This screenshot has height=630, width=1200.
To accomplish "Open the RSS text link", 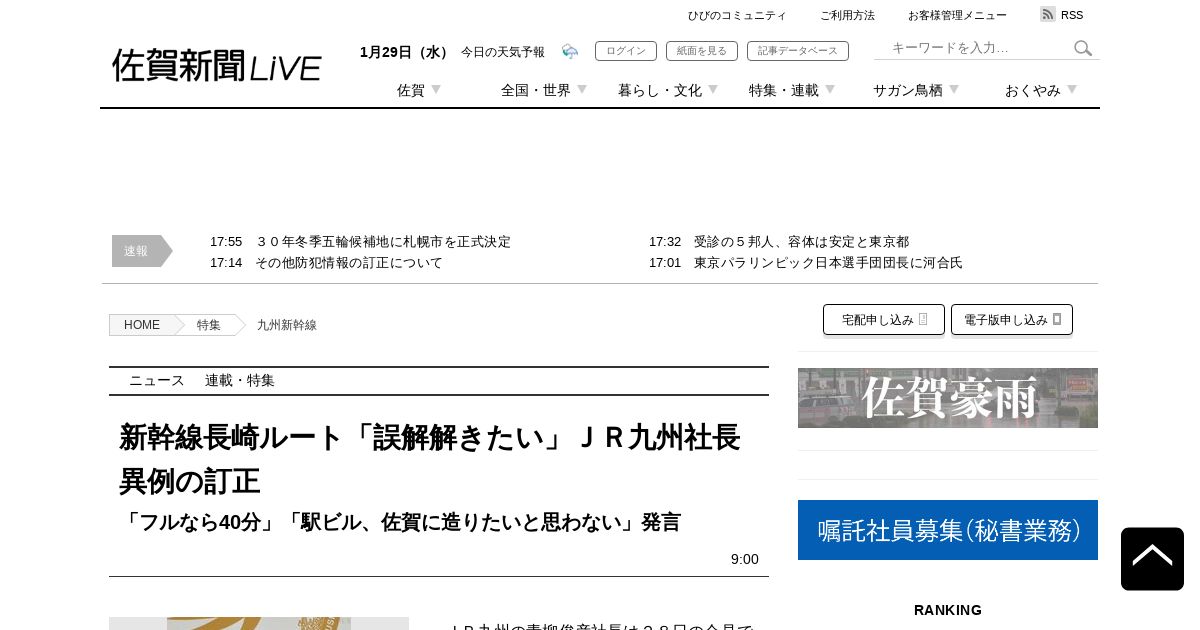I will click(1072, 15).
